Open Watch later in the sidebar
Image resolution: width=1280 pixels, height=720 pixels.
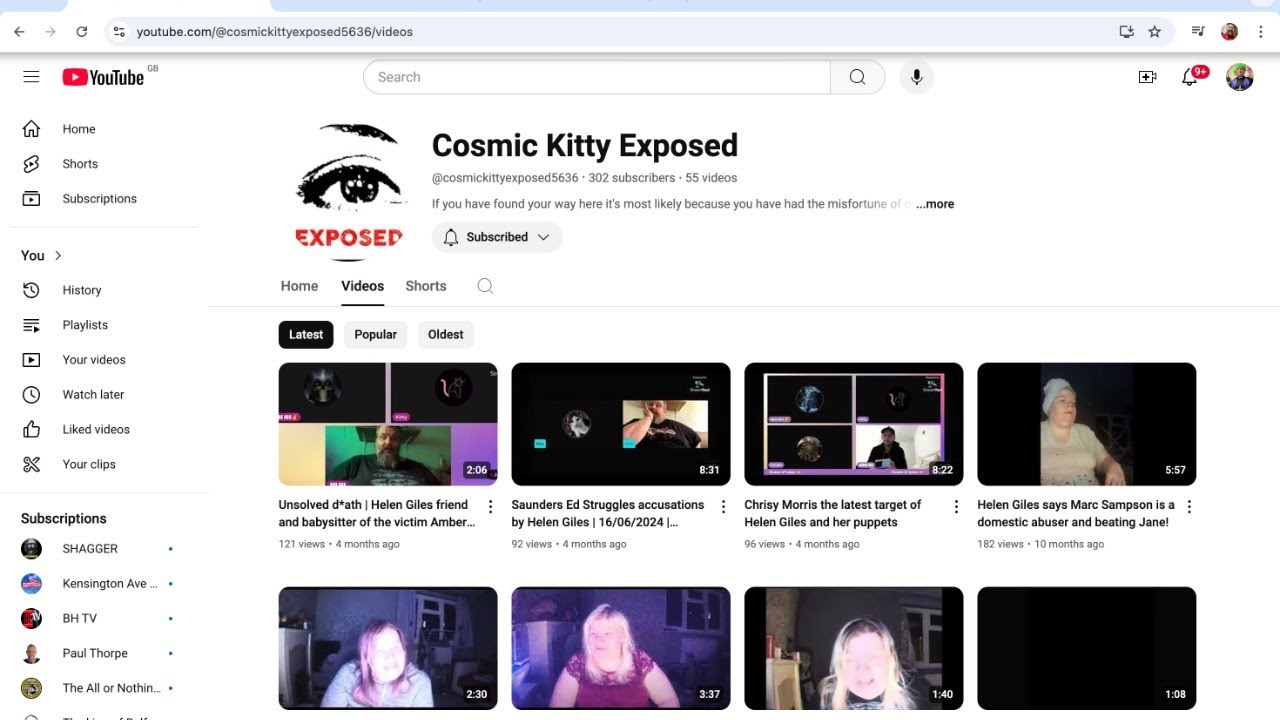click(x=93, y=395)
